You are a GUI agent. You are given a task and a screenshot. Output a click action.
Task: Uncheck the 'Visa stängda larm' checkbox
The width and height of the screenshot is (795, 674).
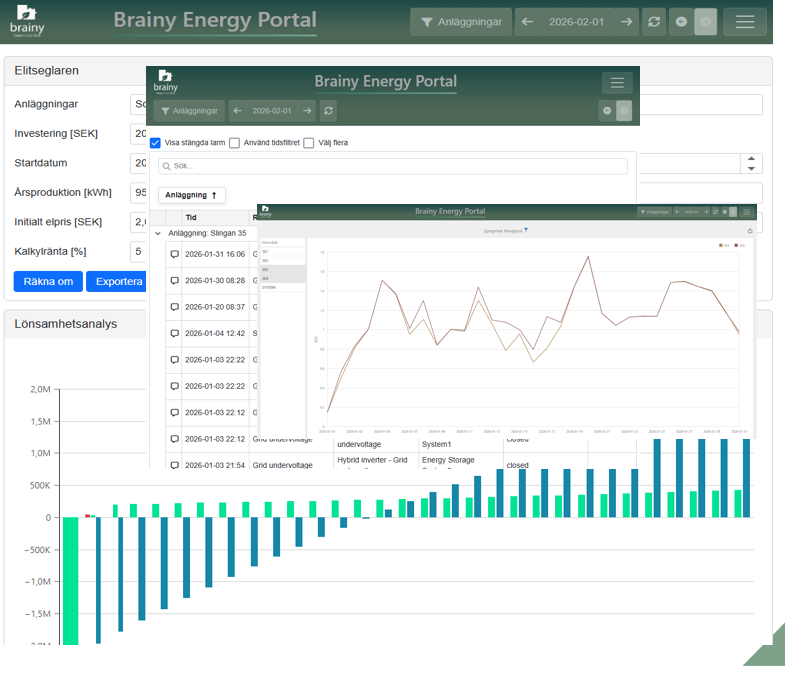[x=156, y=143]
